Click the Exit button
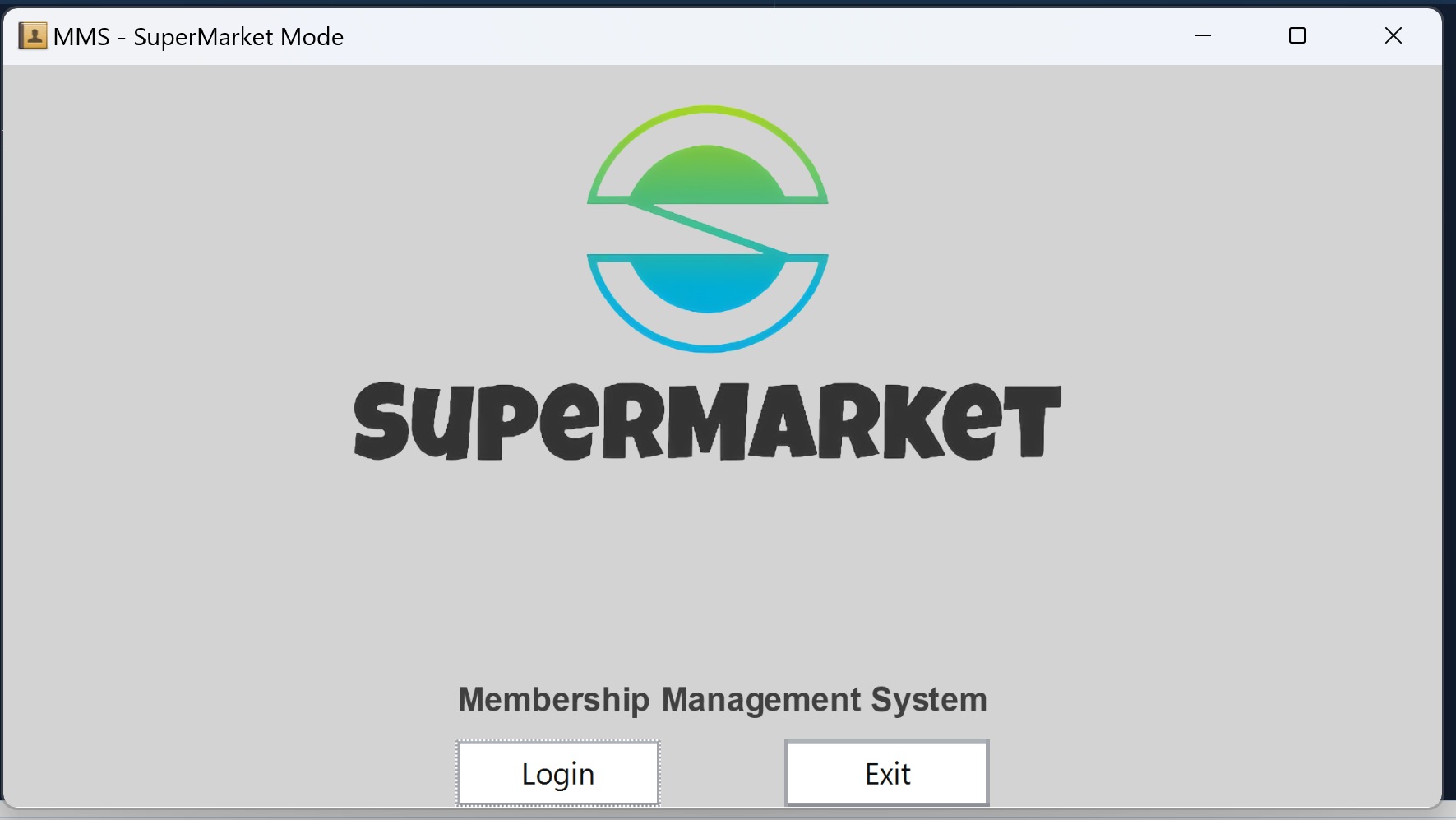The width and height of the screenshot is (1456, 820). 886,773
